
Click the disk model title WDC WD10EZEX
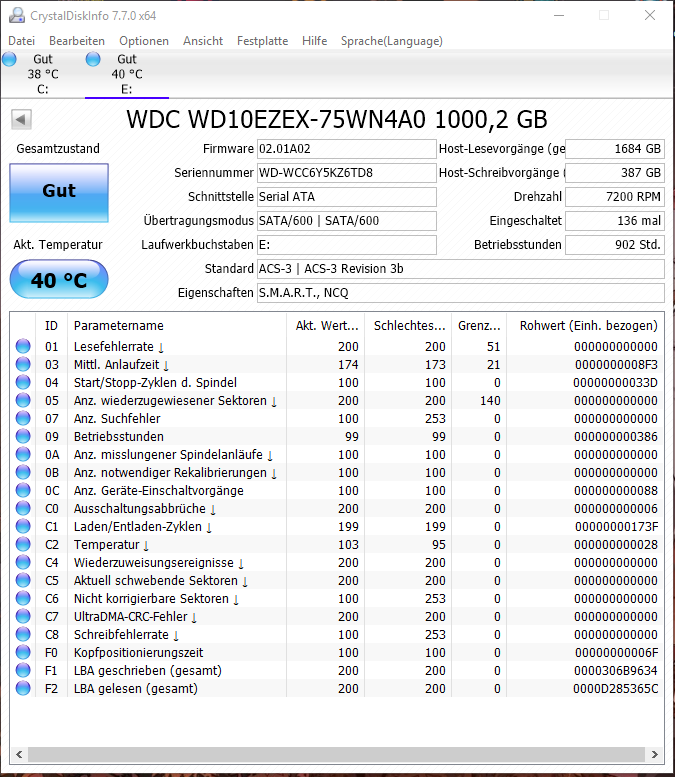tap(337, 119)
